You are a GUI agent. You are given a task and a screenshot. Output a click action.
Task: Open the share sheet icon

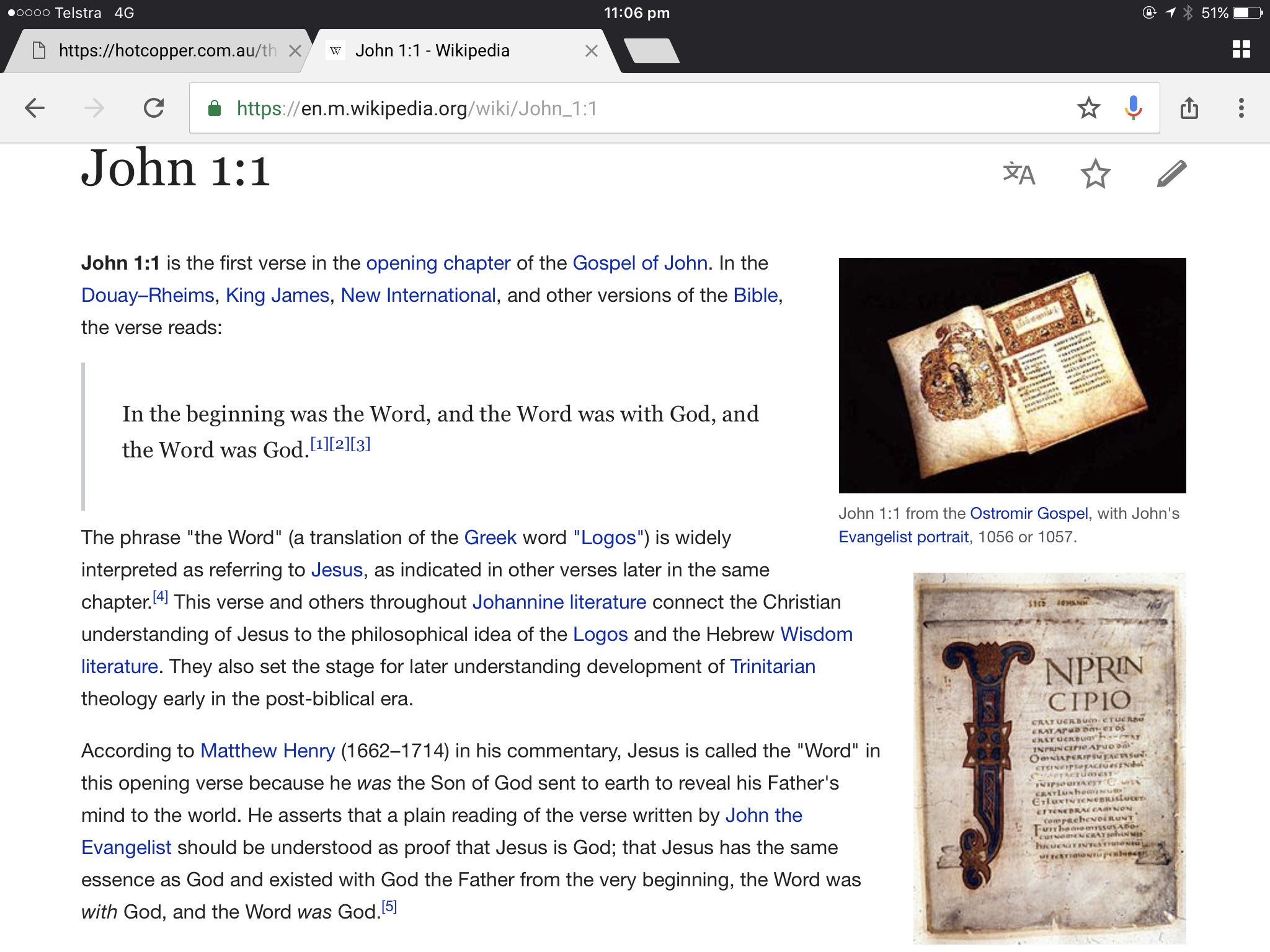pos(1189,108)
